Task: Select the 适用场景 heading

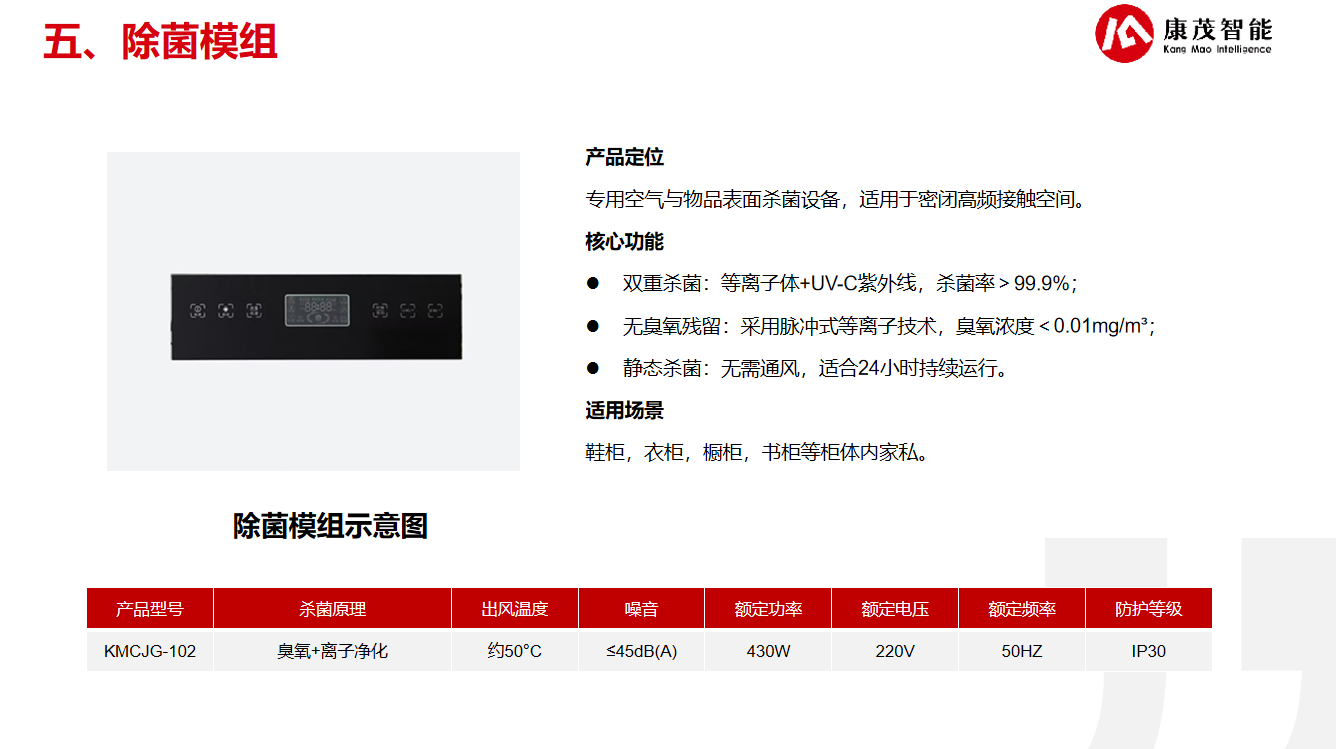Action: click(624, 410)
